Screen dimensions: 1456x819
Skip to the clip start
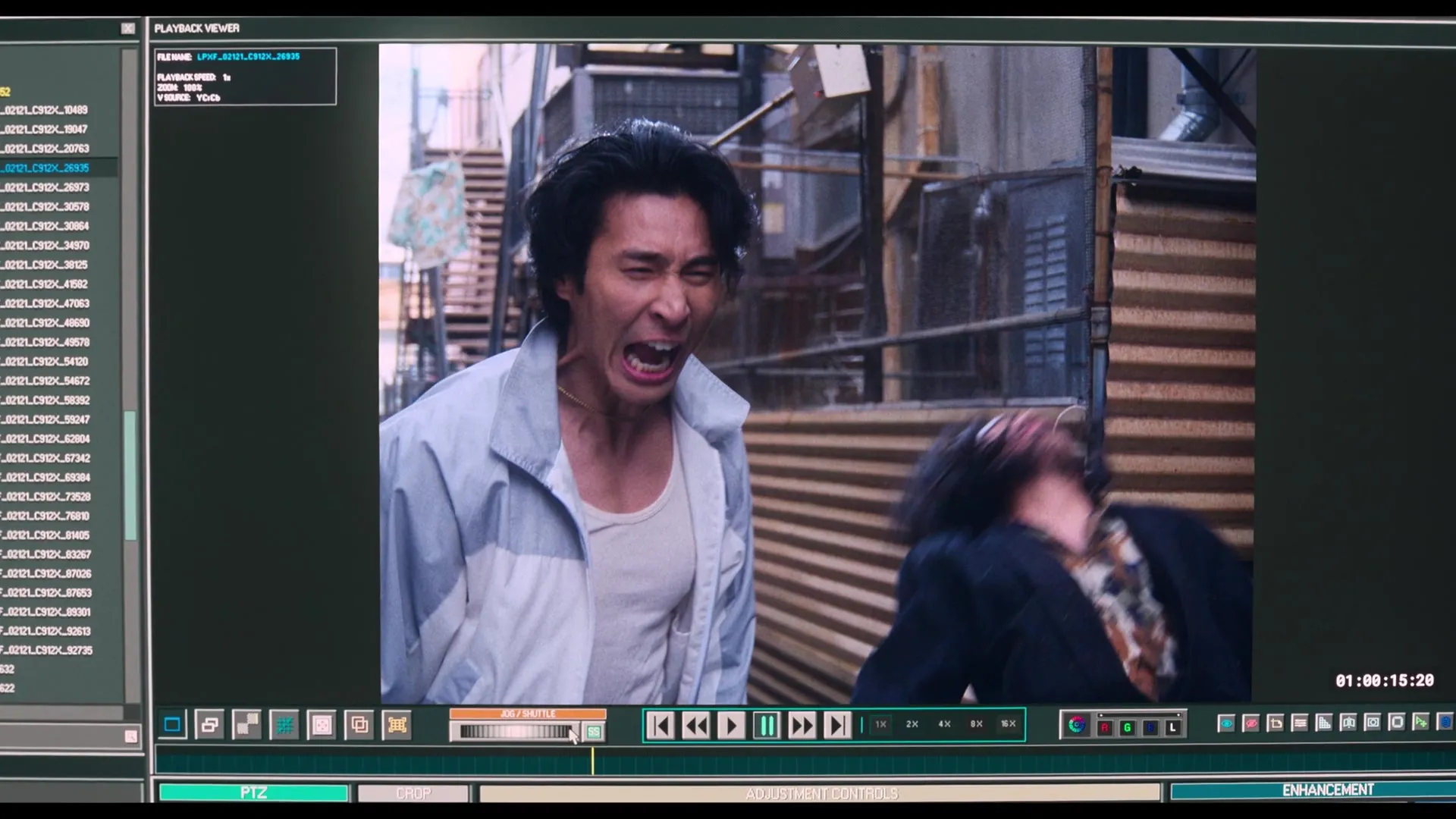pyautogui.click(x=661, y=726)
